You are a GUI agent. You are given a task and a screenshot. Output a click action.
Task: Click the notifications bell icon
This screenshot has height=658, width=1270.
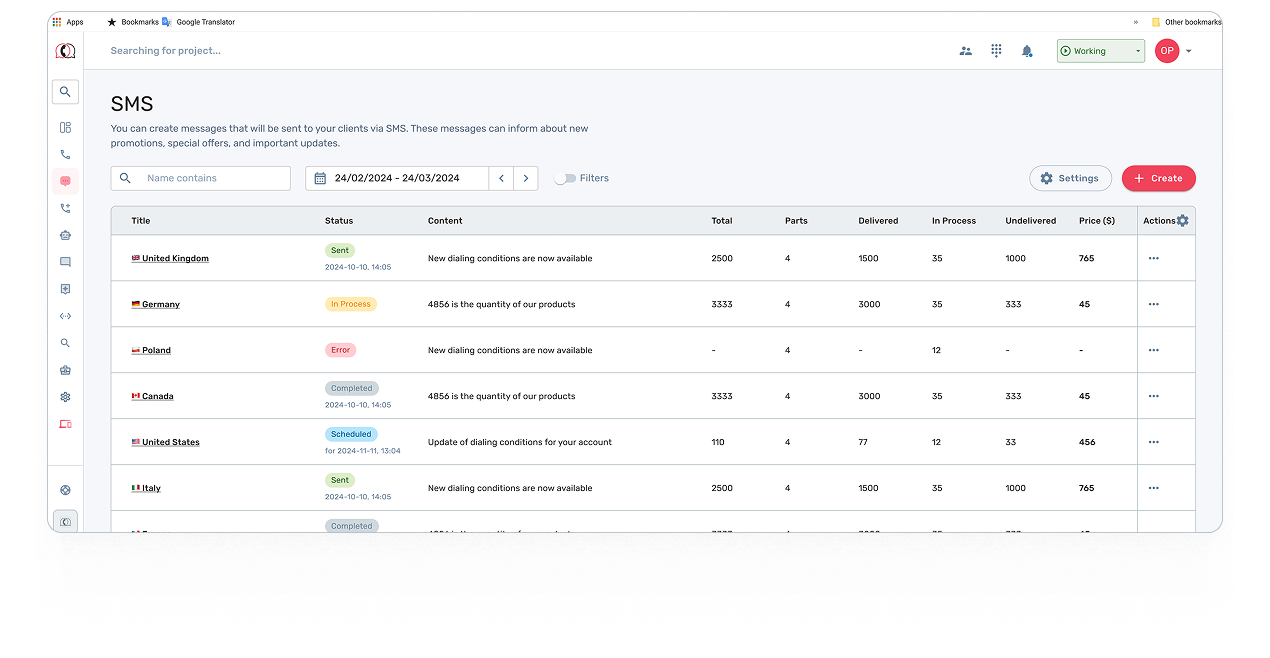click(1027, 51)
